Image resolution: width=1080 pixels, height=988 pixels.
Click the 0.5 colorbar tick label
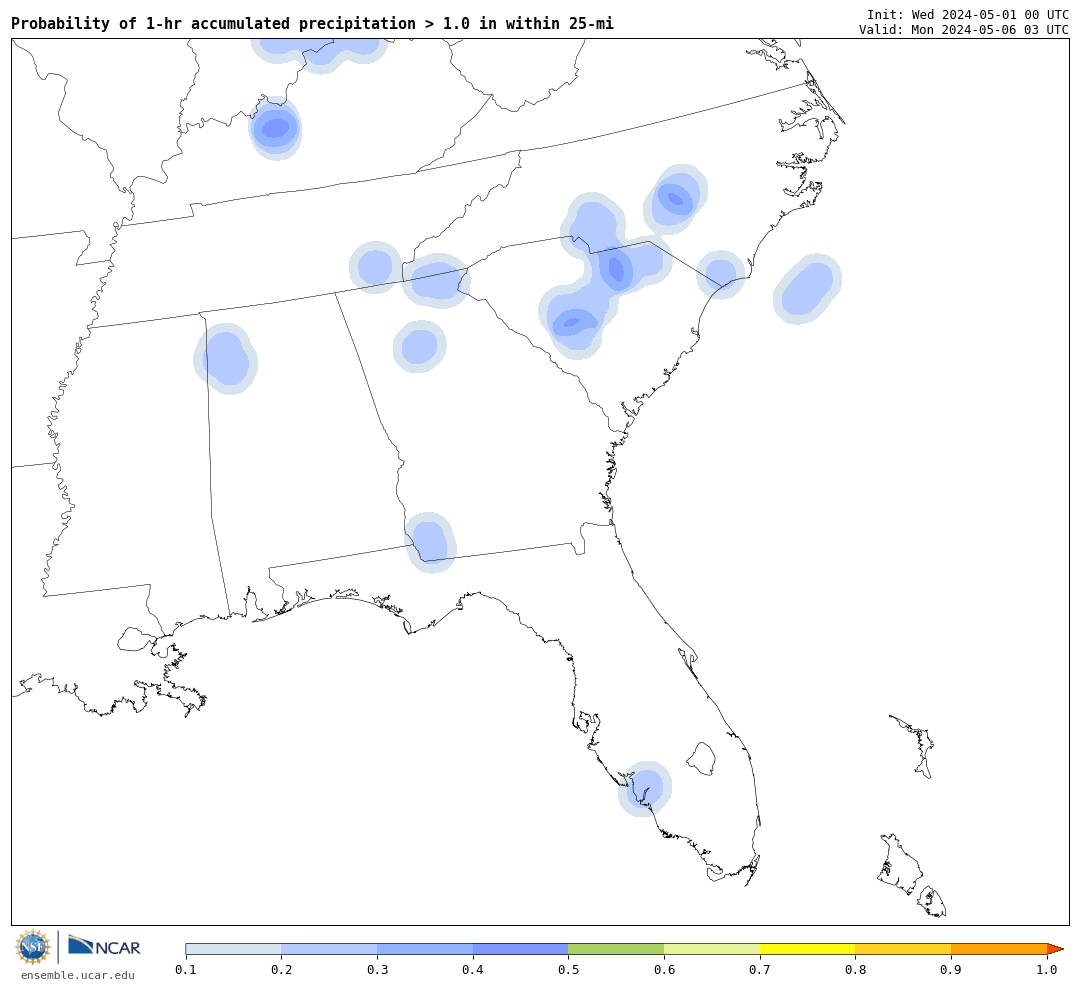pyautogui.click(x=568, y=969)
